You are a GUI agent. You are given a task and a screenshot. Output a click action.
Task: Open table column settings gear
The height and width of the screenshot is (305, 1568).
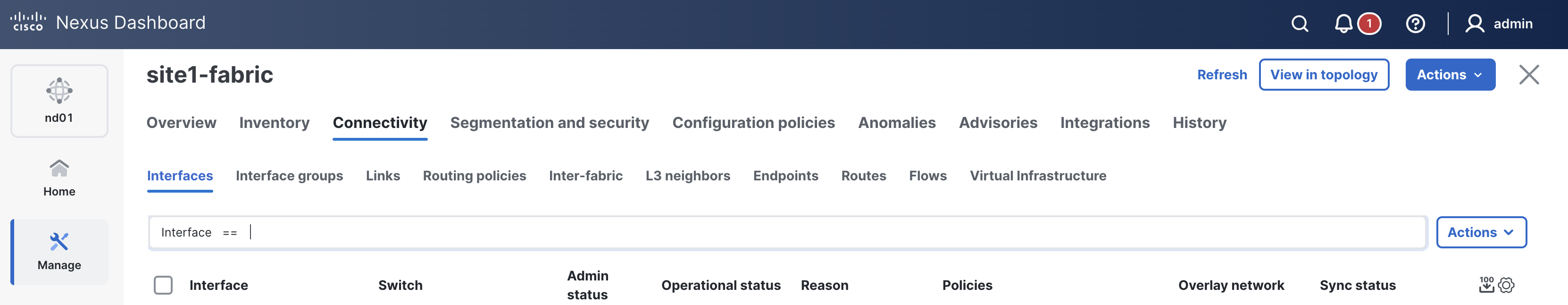pyautogui.click(x=1507, y=284)
